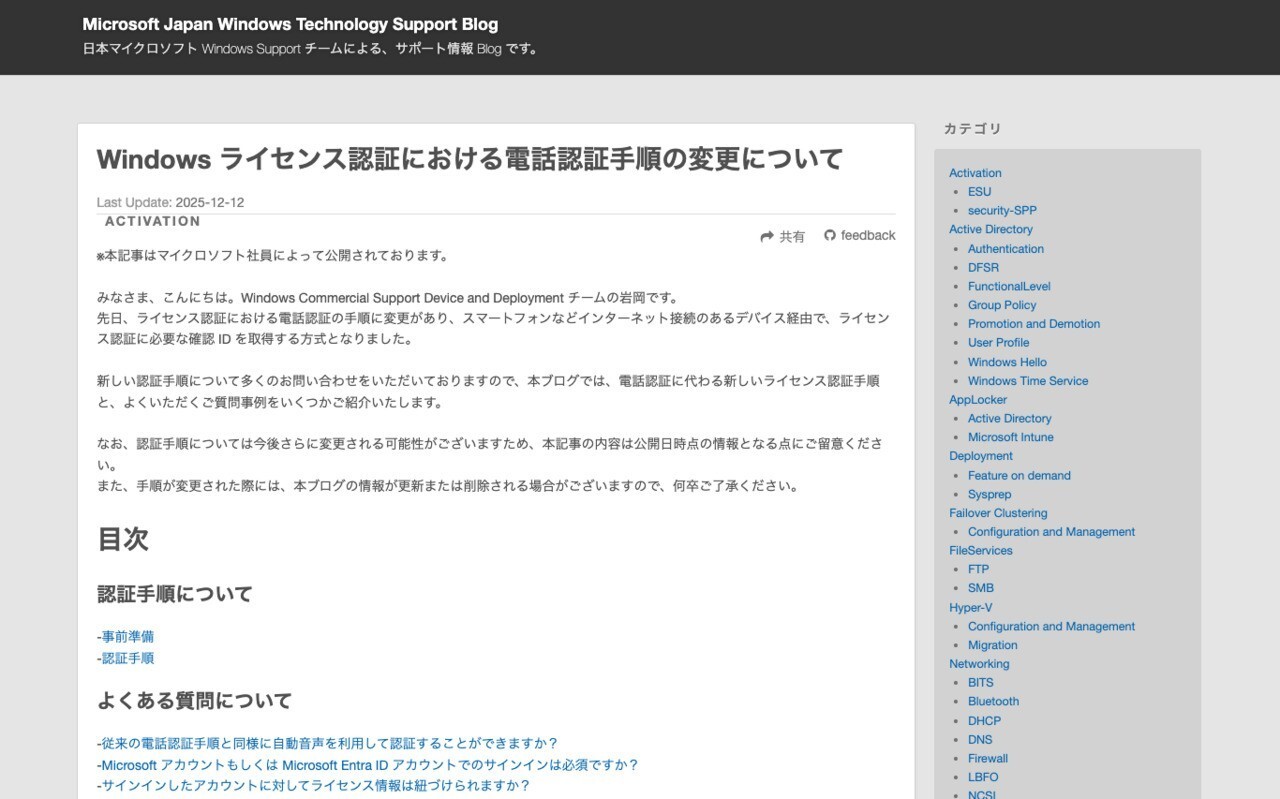Jump to the 事前準備 section

[x=128, y=636]
